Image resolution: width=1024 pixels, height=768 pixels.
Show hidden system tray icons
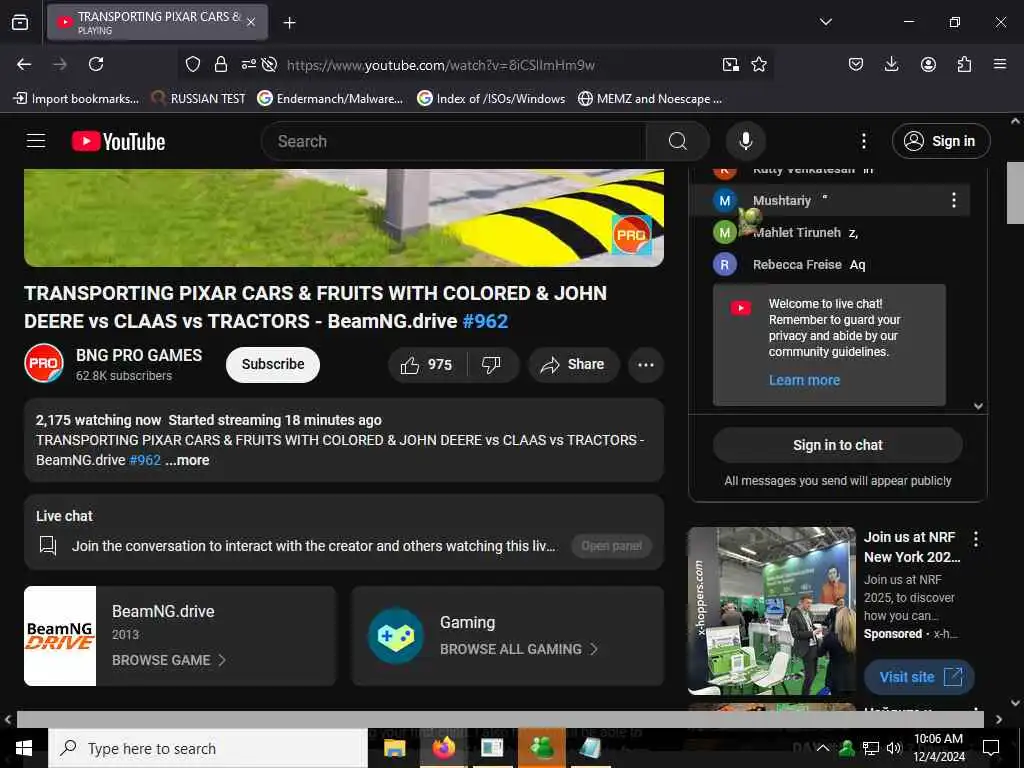(x=823, y=748)
